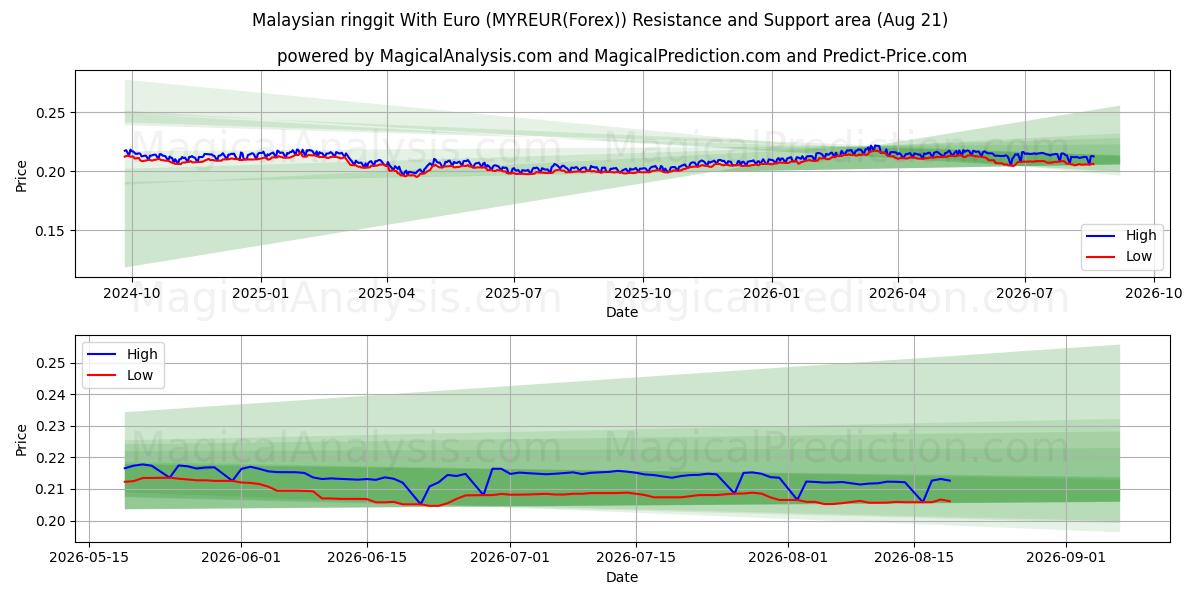Click the lower chart x-axis label 2026-06-01
1200x600 pixels.
coord(241,558)
